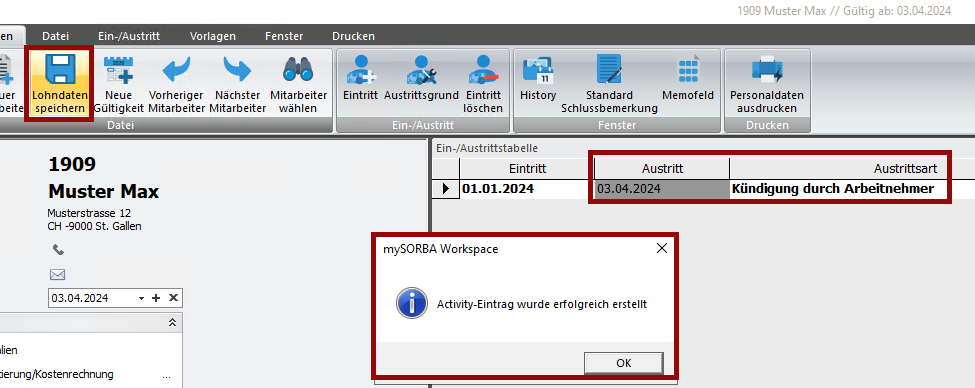Click Eintritt löschen icon

pos(483,83)
